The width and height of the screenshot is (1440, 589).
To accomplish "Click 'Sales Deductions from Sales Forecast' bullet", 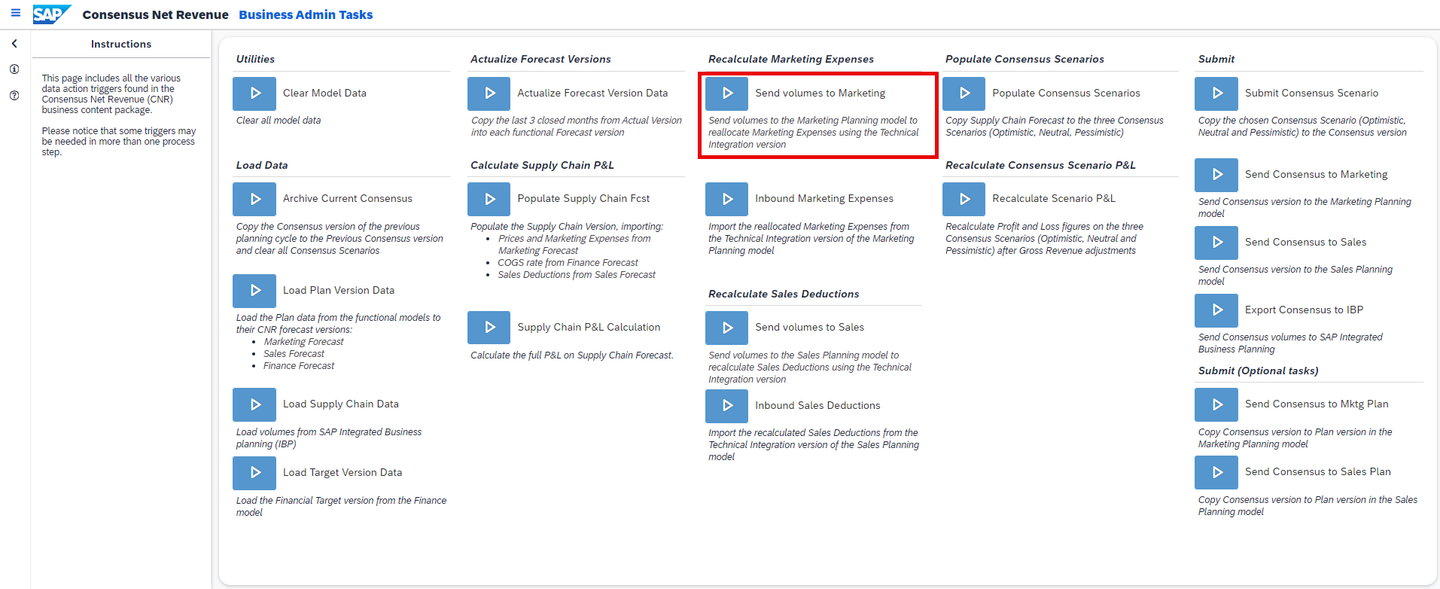I will (x=577, y=275).
